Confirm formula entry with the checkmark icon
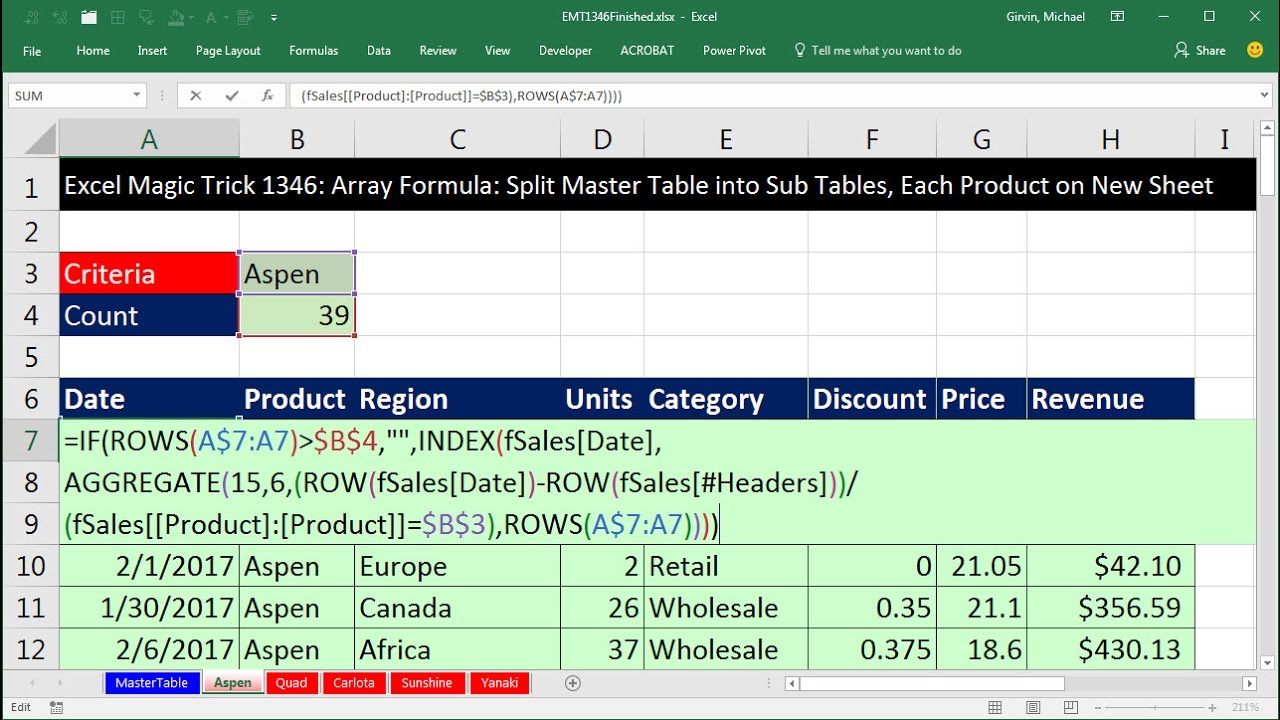This screenshot has height=720, width=1280. (x=232, y=96)
